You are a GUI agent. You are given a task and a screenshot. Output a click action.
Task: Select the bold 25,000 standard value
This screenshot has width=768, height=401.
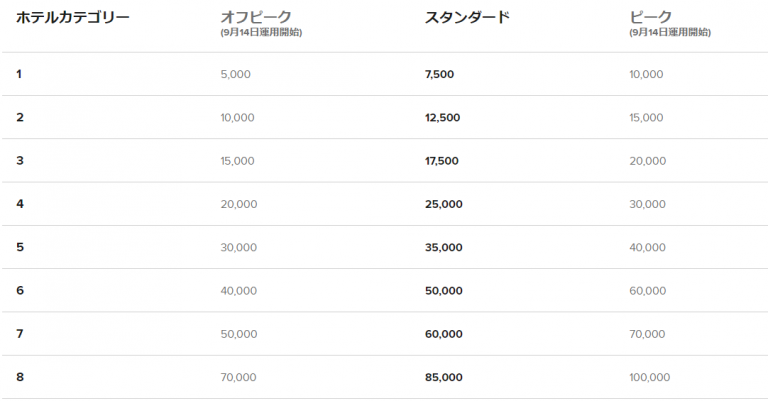click(445, 204)
